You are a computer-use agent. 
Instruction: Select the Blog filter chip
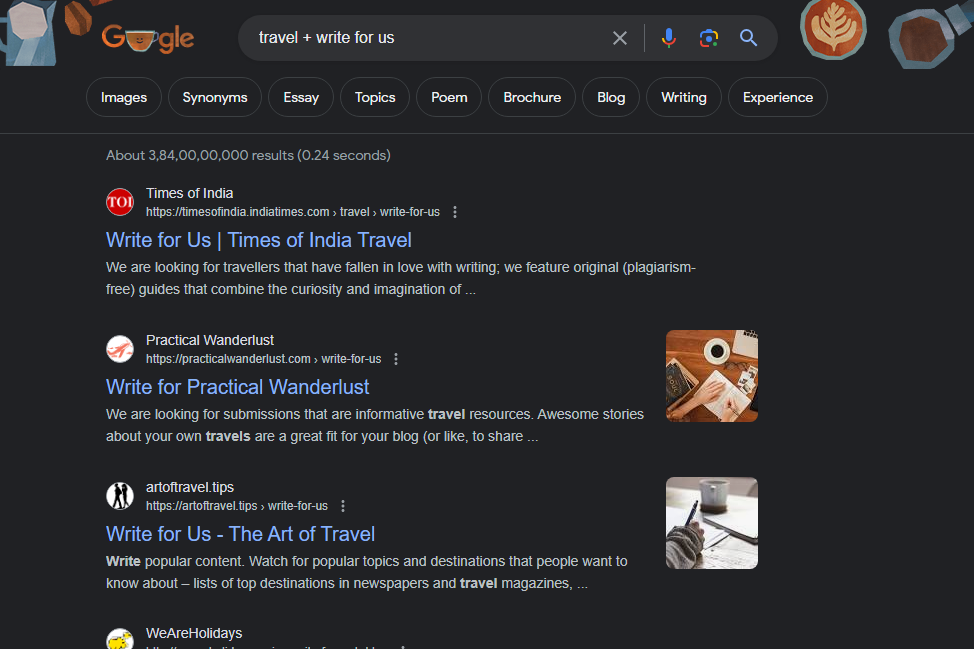611,98
